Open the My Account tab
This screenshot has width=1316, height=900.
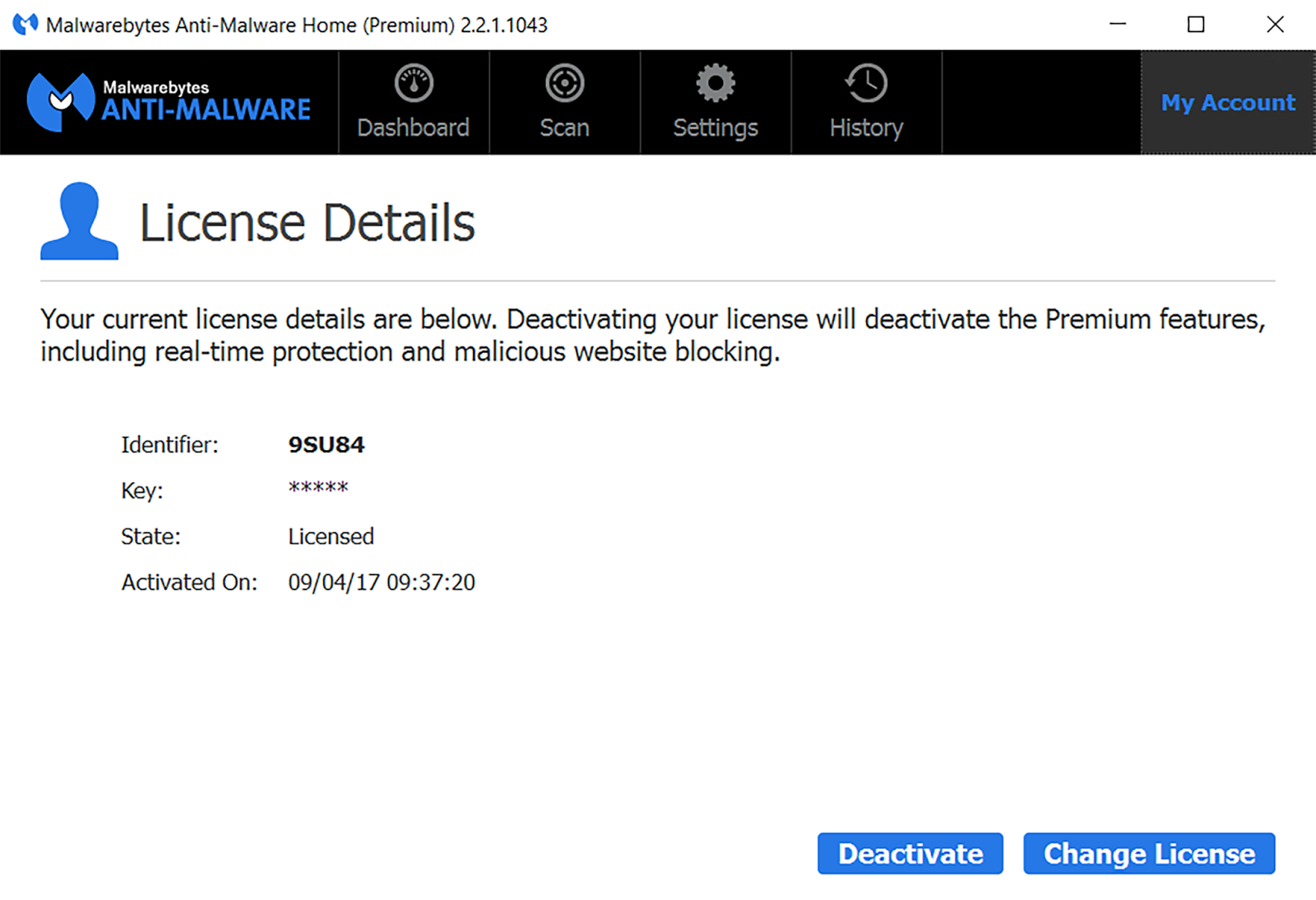(1228, 102)
